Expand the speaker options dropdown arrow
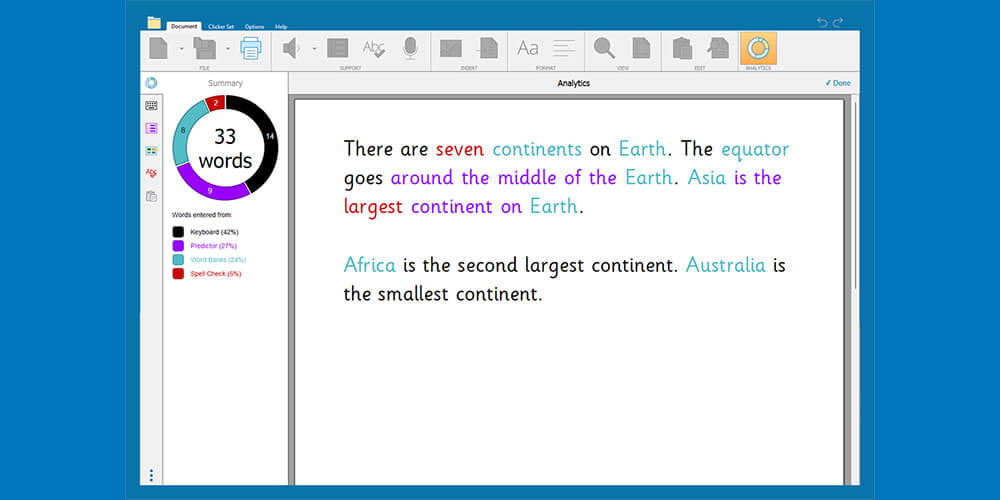Screen dimensions: 1000x500 [x=314, y=48]
